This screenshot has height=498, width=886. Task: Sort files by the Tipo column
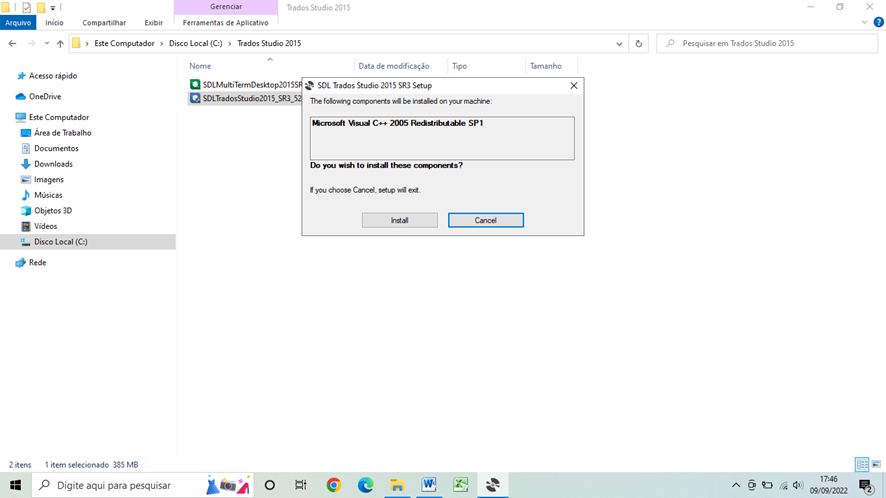(x=459, y=66)
